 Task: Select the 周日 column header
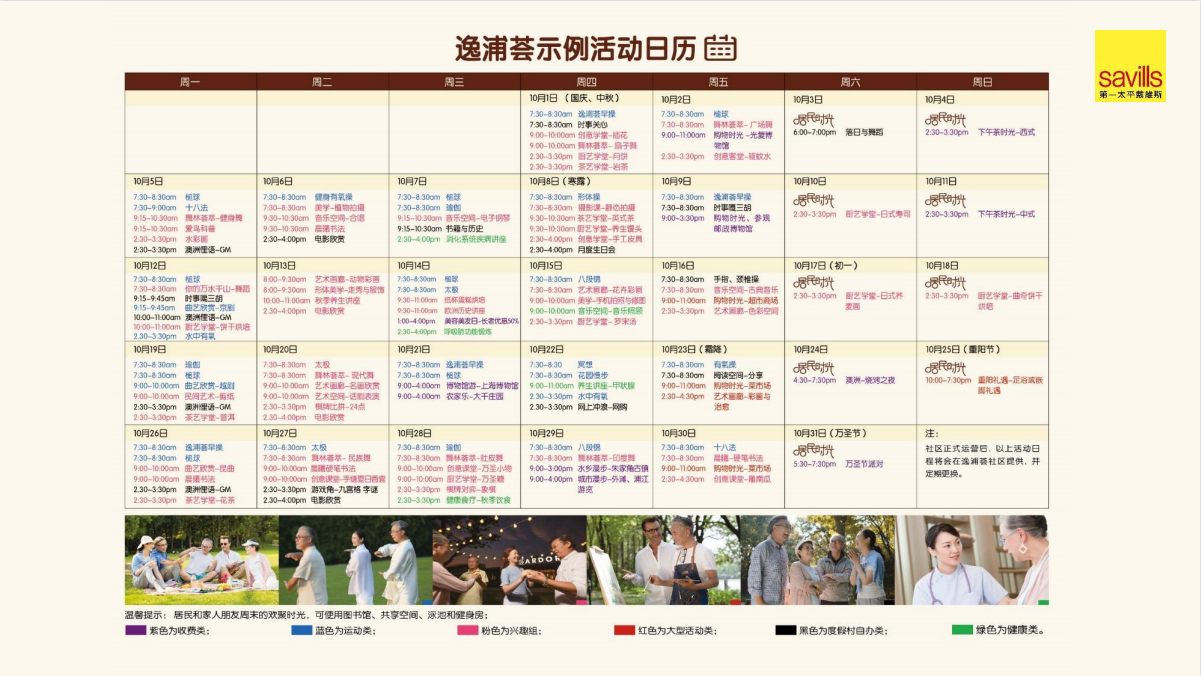coord(982,82)
